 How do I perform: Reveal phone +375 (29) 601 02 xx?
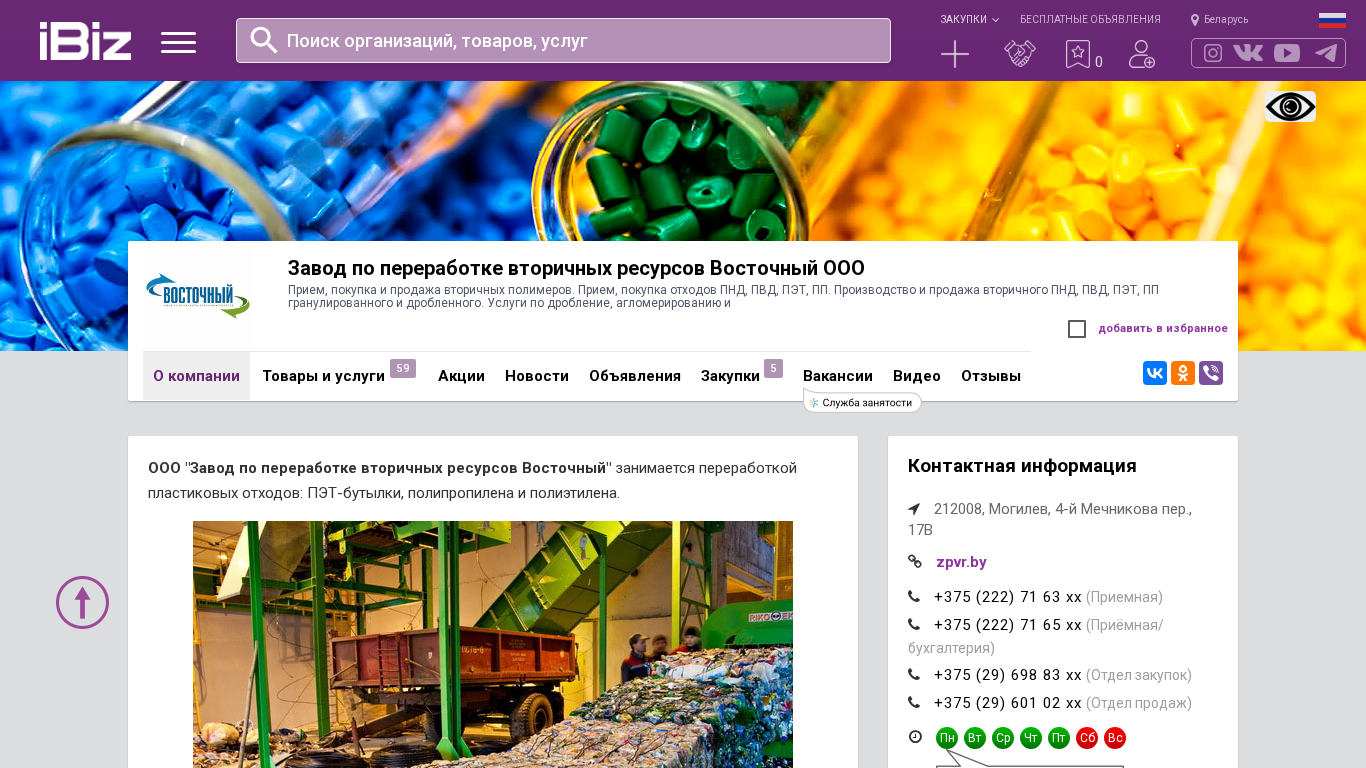coord(1008,703)
